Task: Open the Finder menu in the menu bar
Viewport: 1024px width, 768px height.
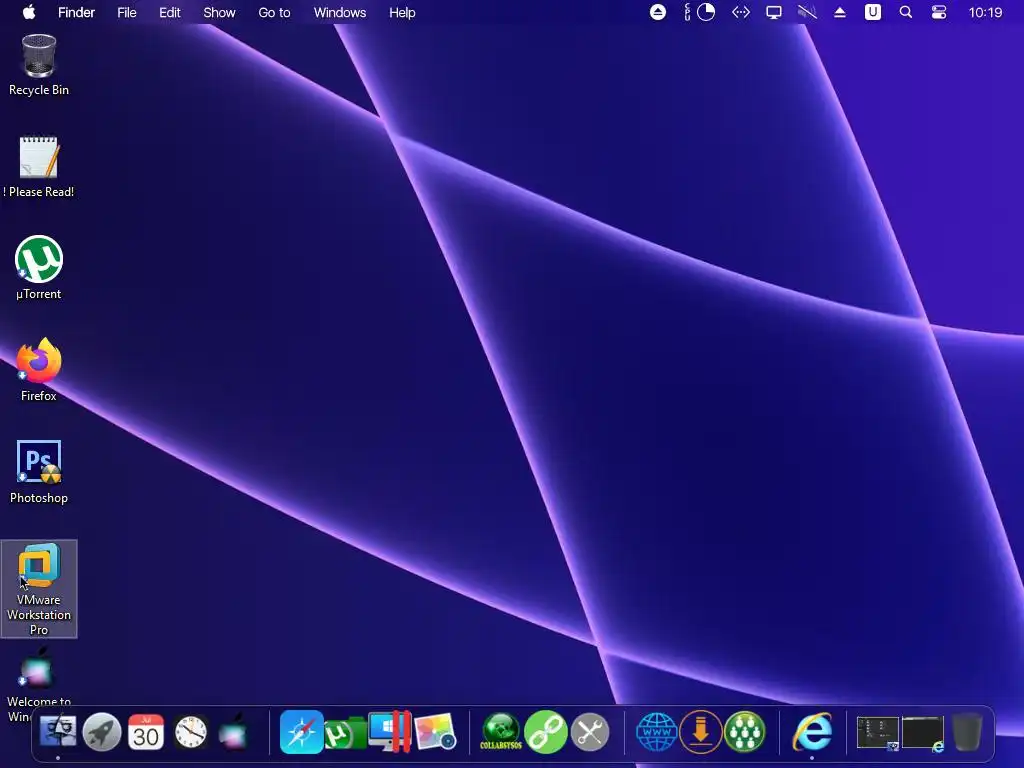Action: pyautogui.click(x=76, y=12)
